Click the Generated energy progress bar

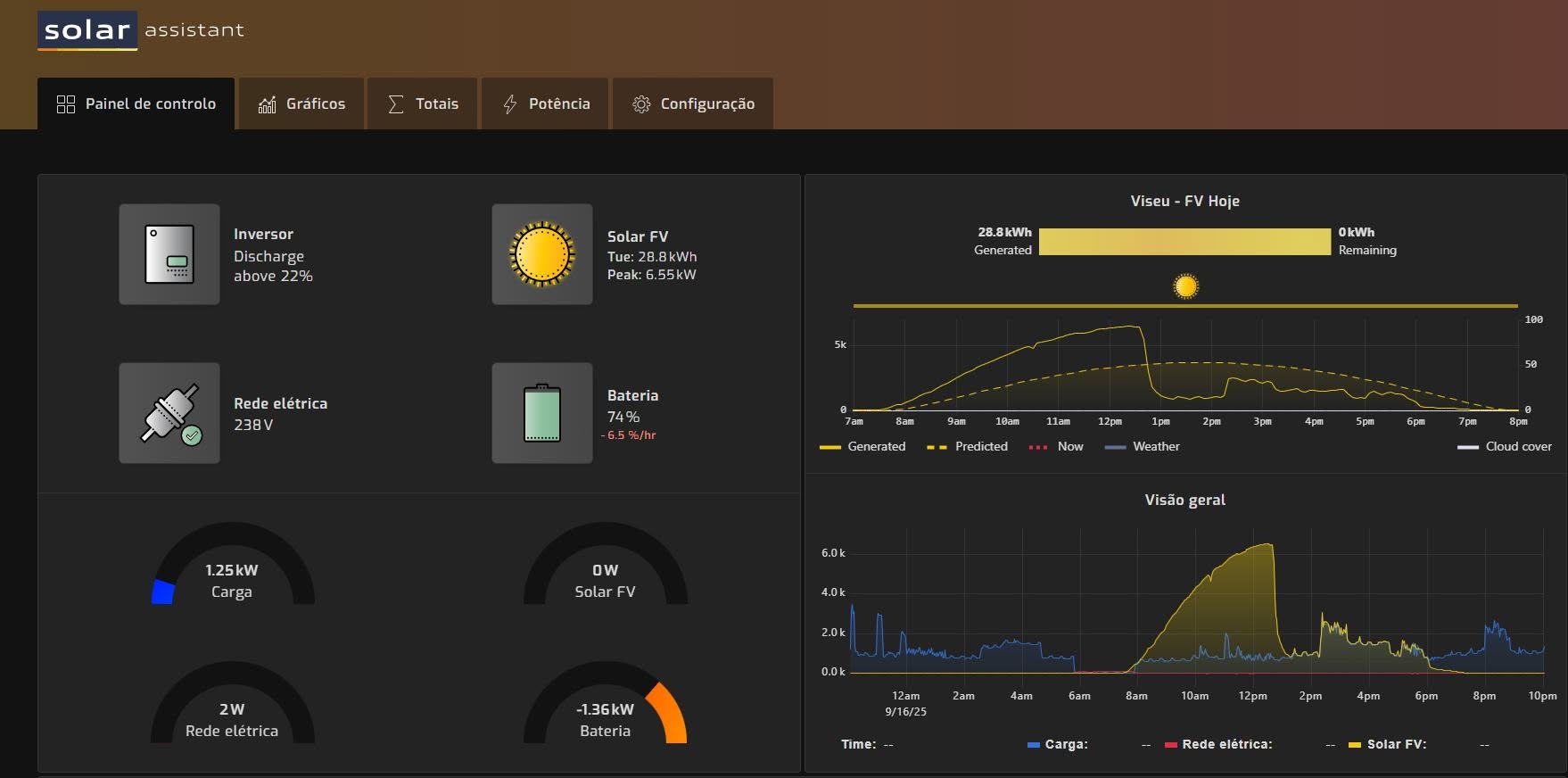coord(1184,242)
